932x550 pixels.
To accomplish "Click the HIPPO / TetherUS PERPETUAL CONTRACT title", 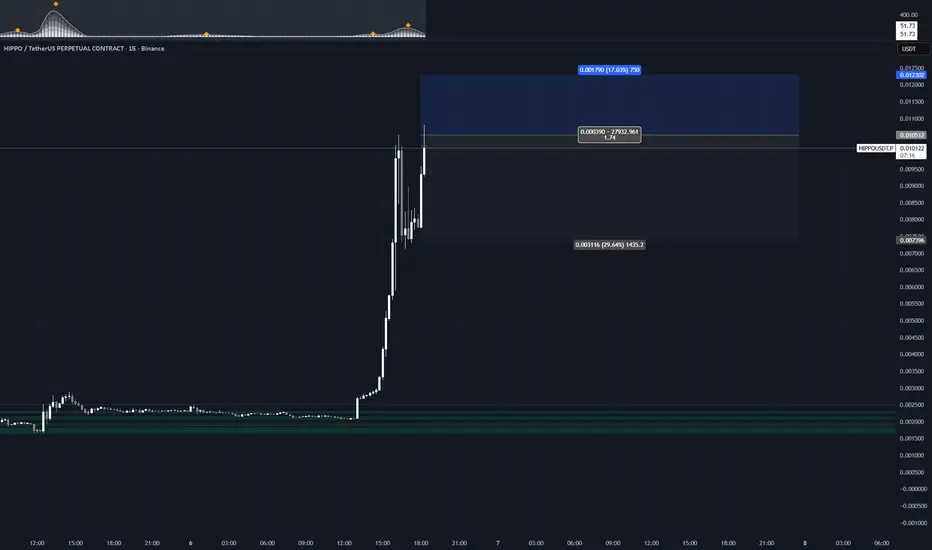I will pyautogui.click(x=84, y=48).
